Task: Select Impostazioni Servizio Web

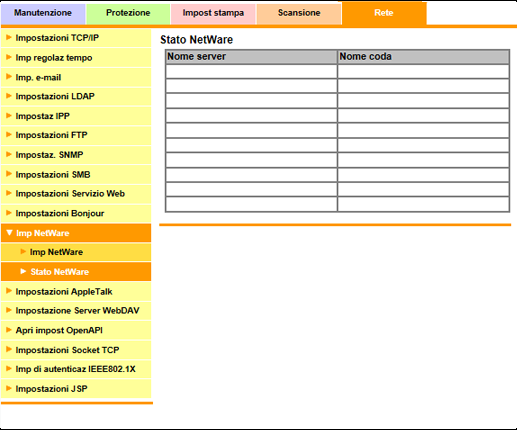Action: [76, 194]
